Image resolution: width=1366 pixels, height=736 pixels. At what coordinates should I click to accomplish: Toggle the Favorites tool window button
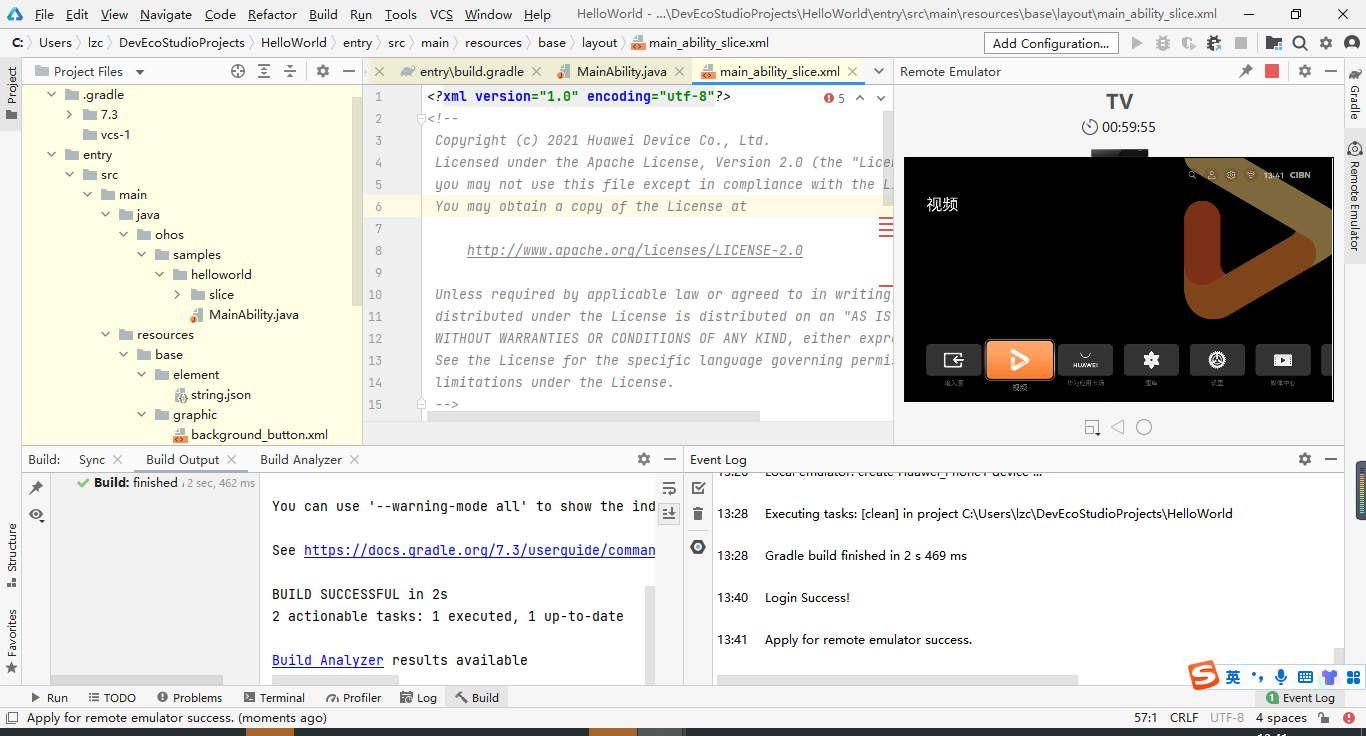pos(11,640)
